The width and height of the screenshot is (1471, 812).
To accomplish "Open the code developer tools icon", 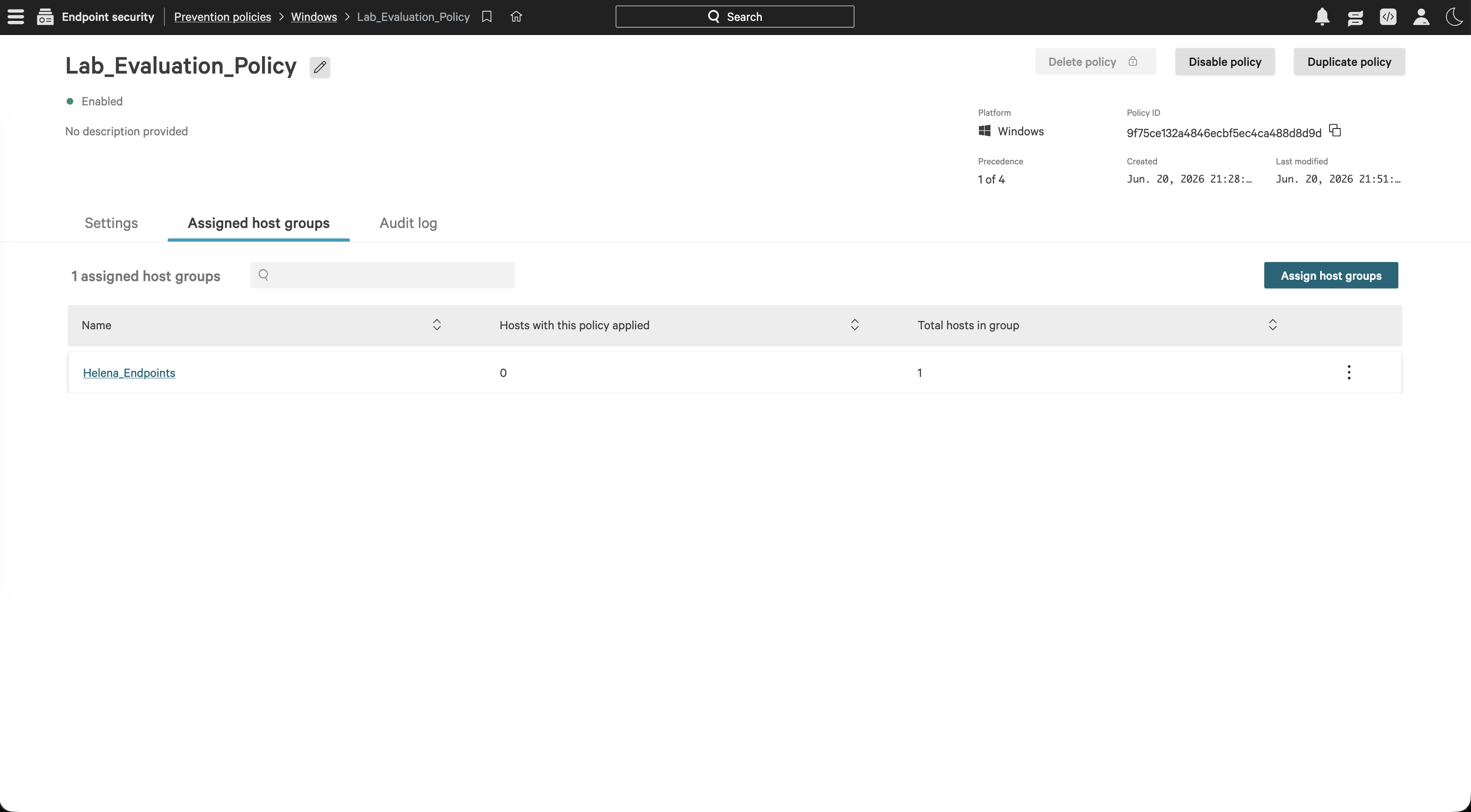I will 1388,16.
